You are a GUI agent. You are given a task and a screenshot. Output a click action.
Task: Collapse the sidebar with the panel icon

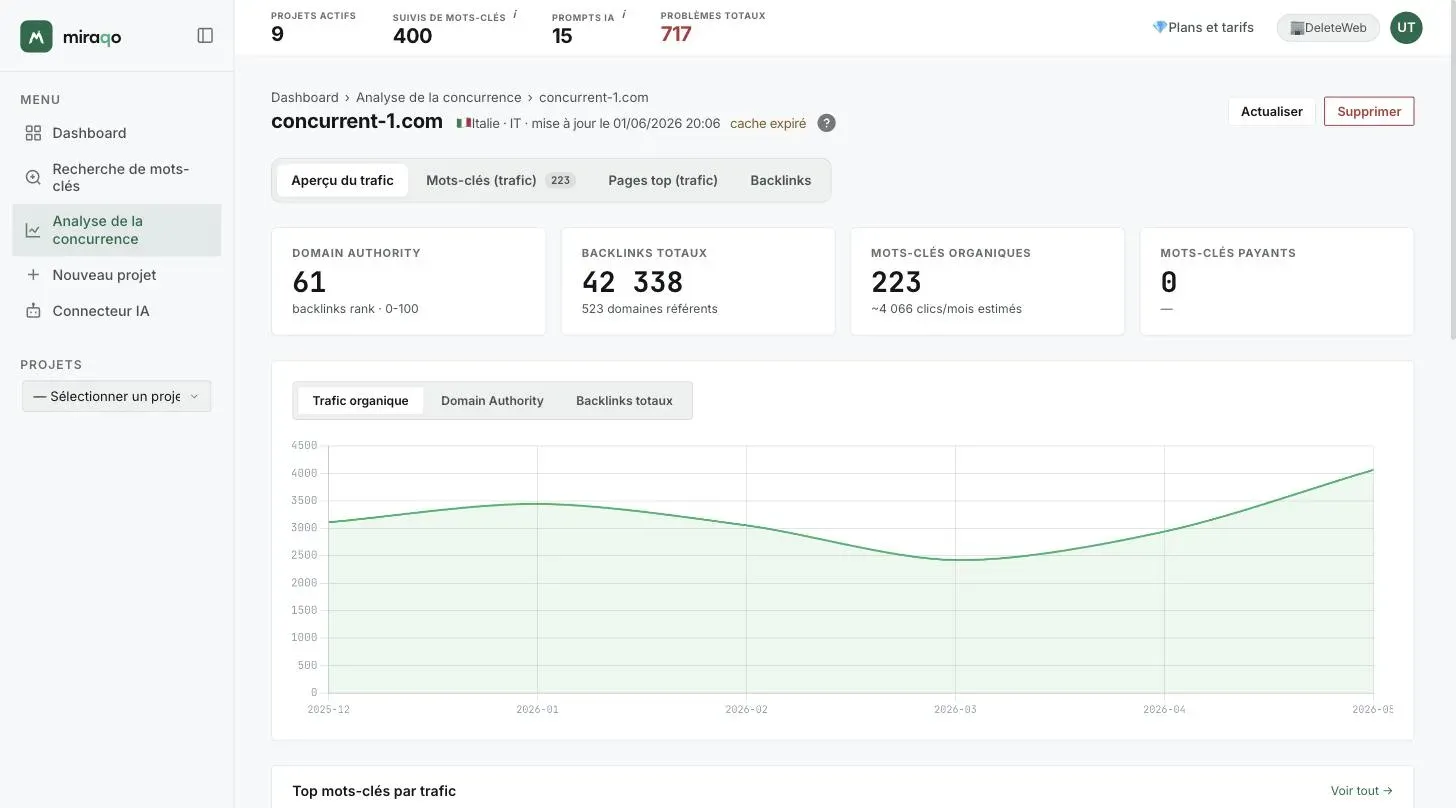[205, 36]
